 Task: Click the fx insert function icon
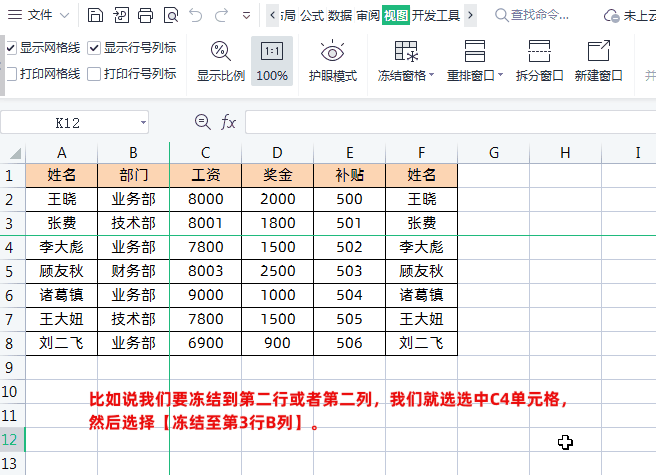(x=228, y=123)
